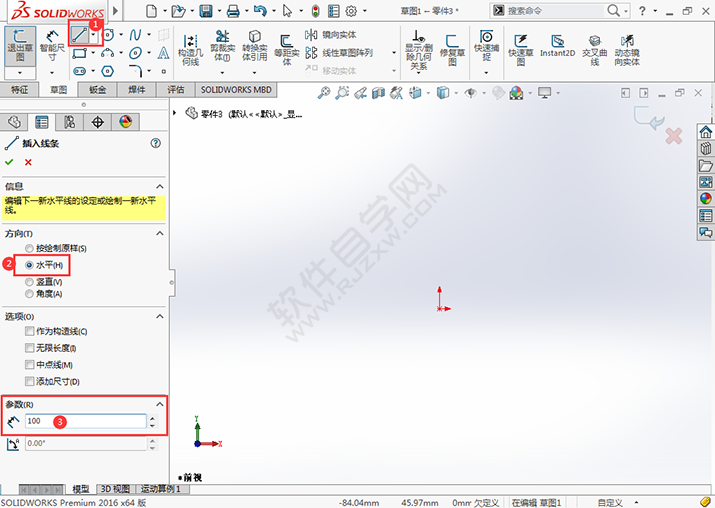Screen dimensions: 715x508
Task: Open the Spline tool dropdown arrow
Action: (149, 35)
